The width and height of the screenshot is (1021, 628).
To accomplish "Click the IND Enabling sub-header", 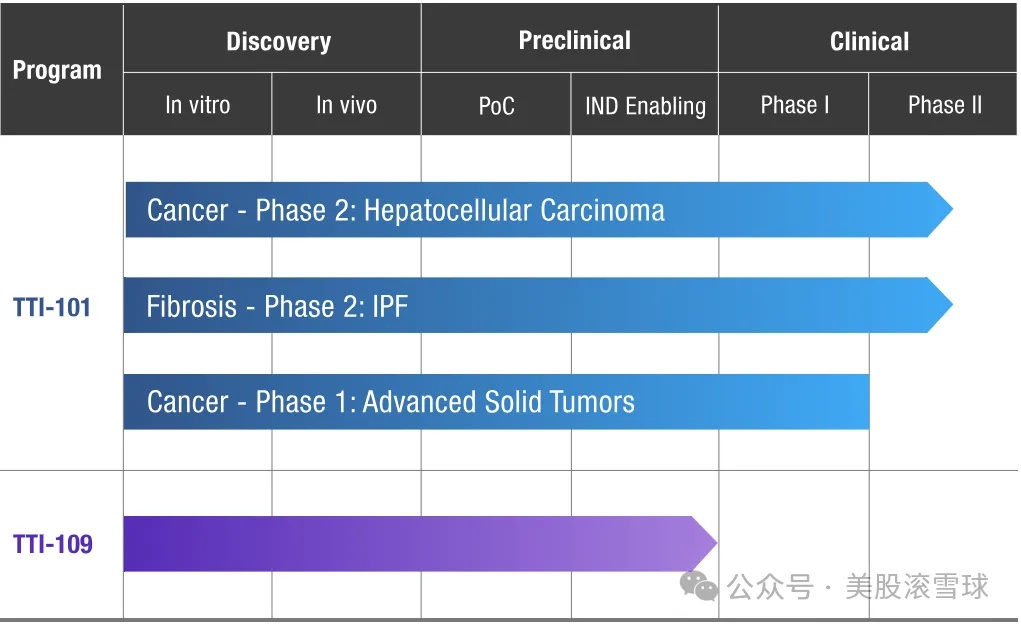I will tap(645, 106).
